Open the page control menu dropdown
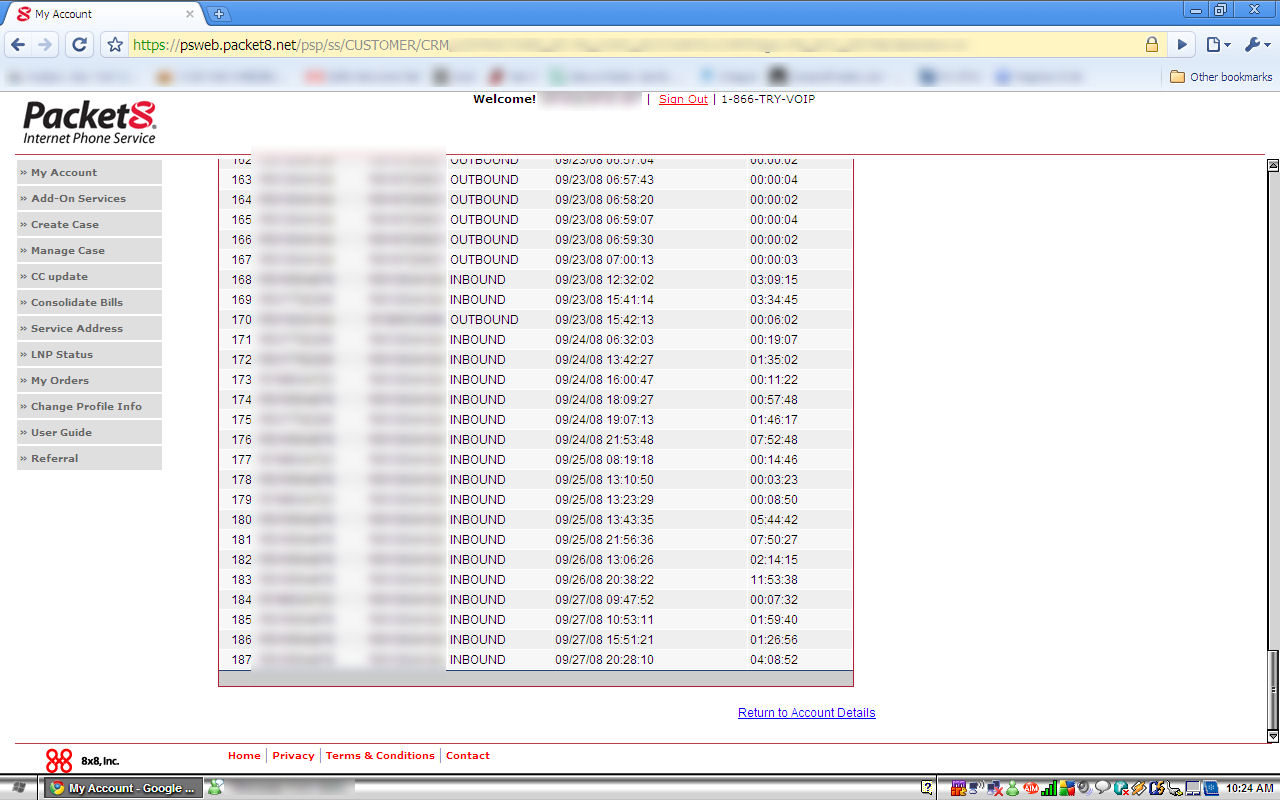 point(1217,45)
